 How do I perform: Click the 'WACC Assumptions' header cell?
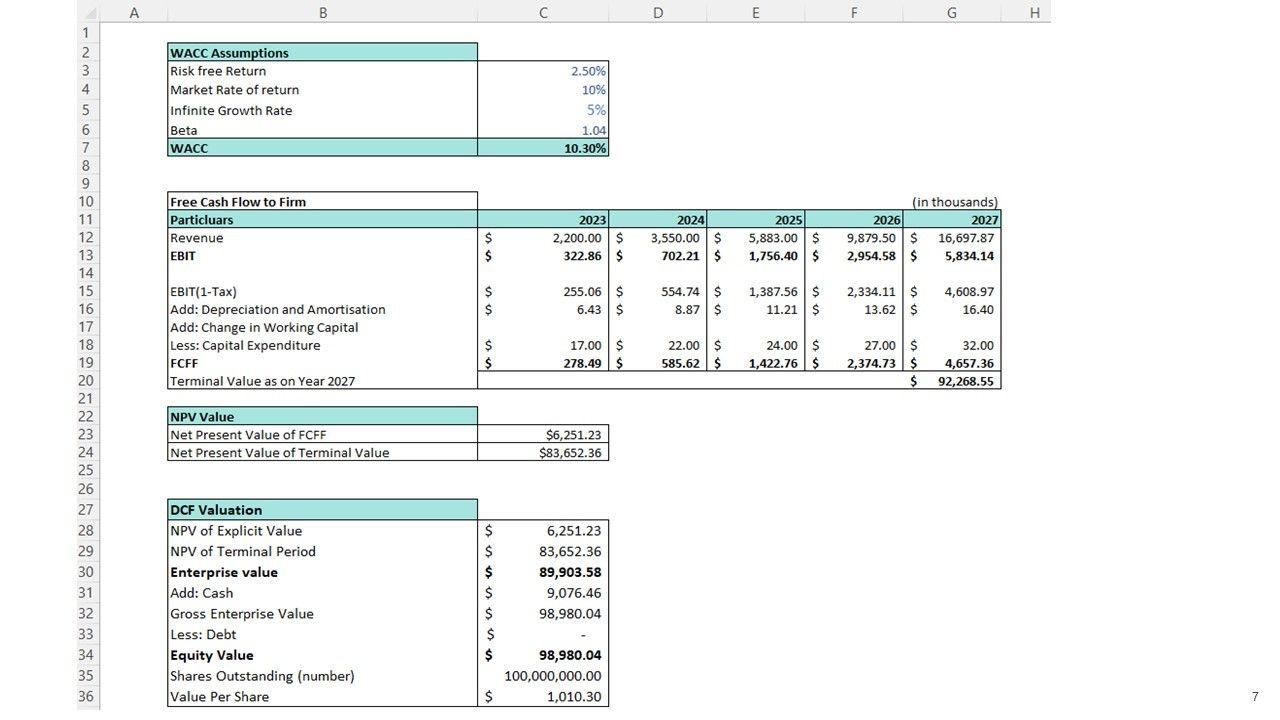pos(322,53)
